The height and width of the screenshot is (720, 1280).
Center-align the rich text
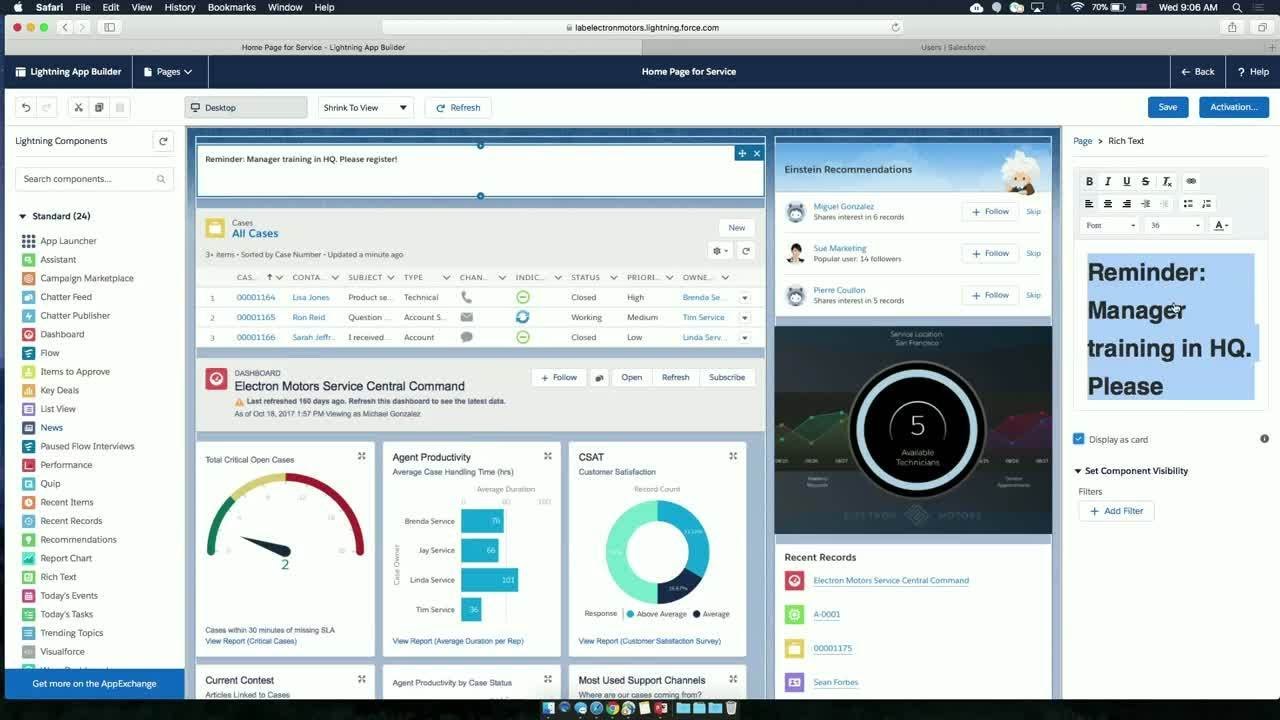pyautogui.click(x=1108, y=203)
